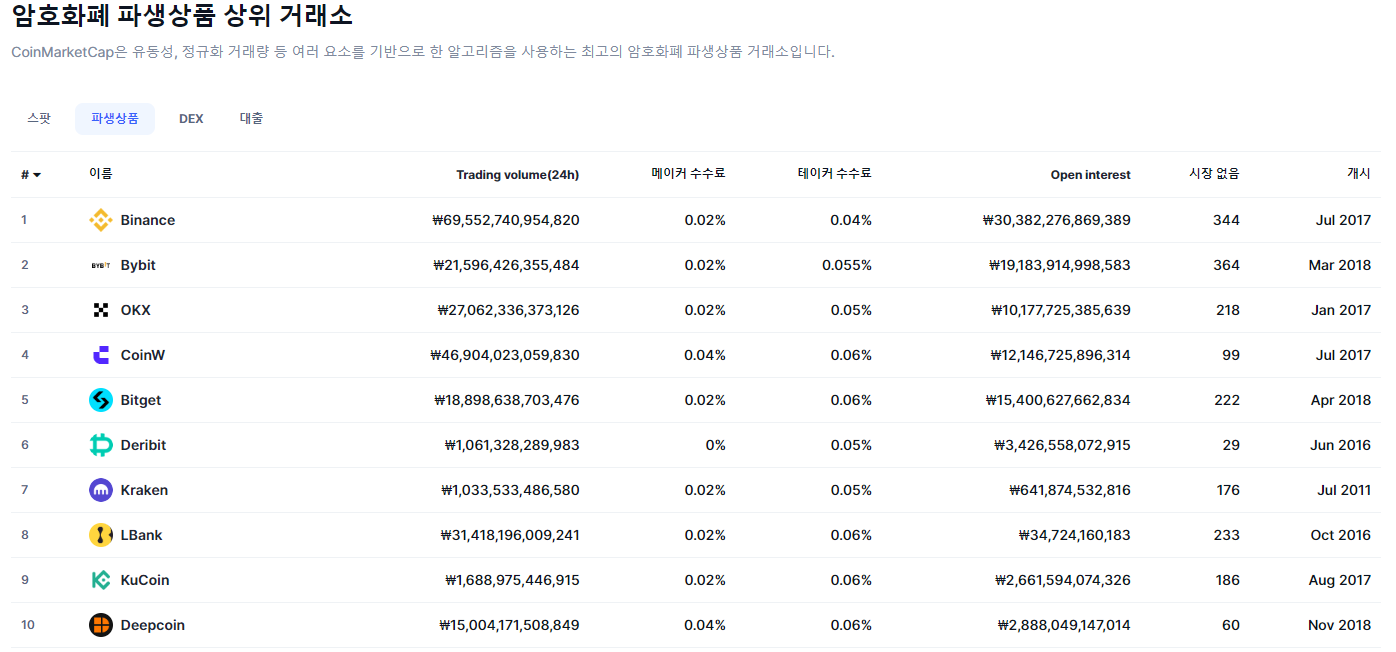Screen dimensions: 1396x652
Task: Click the Deepcoin logo icon
Action: tap(99, 624)
